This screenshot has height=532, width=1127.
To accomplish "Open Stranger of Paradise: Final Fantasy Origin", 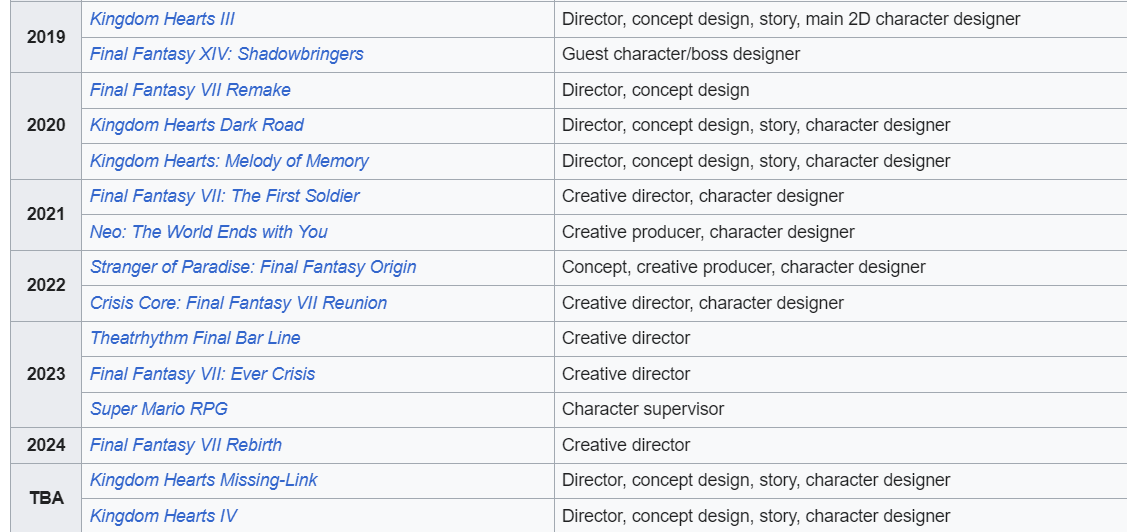I will (253, 267).
